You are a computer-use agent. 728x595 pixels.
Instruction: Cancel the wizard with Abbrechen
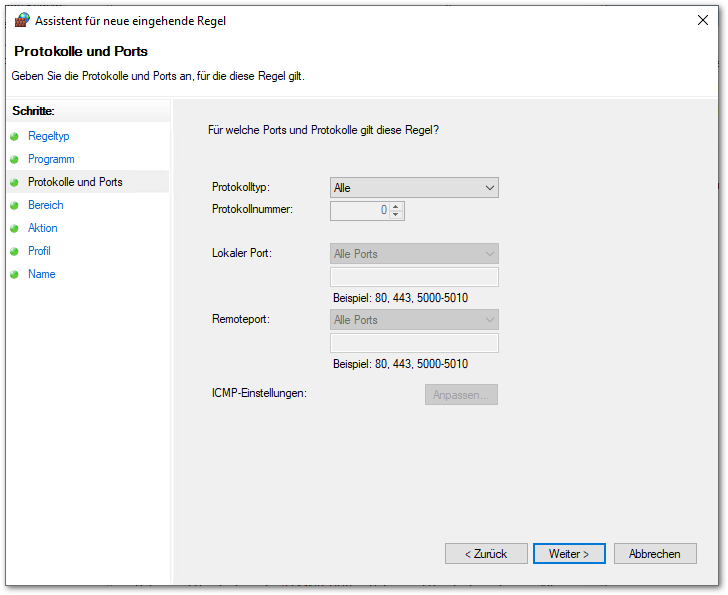(x=655, y=553)
